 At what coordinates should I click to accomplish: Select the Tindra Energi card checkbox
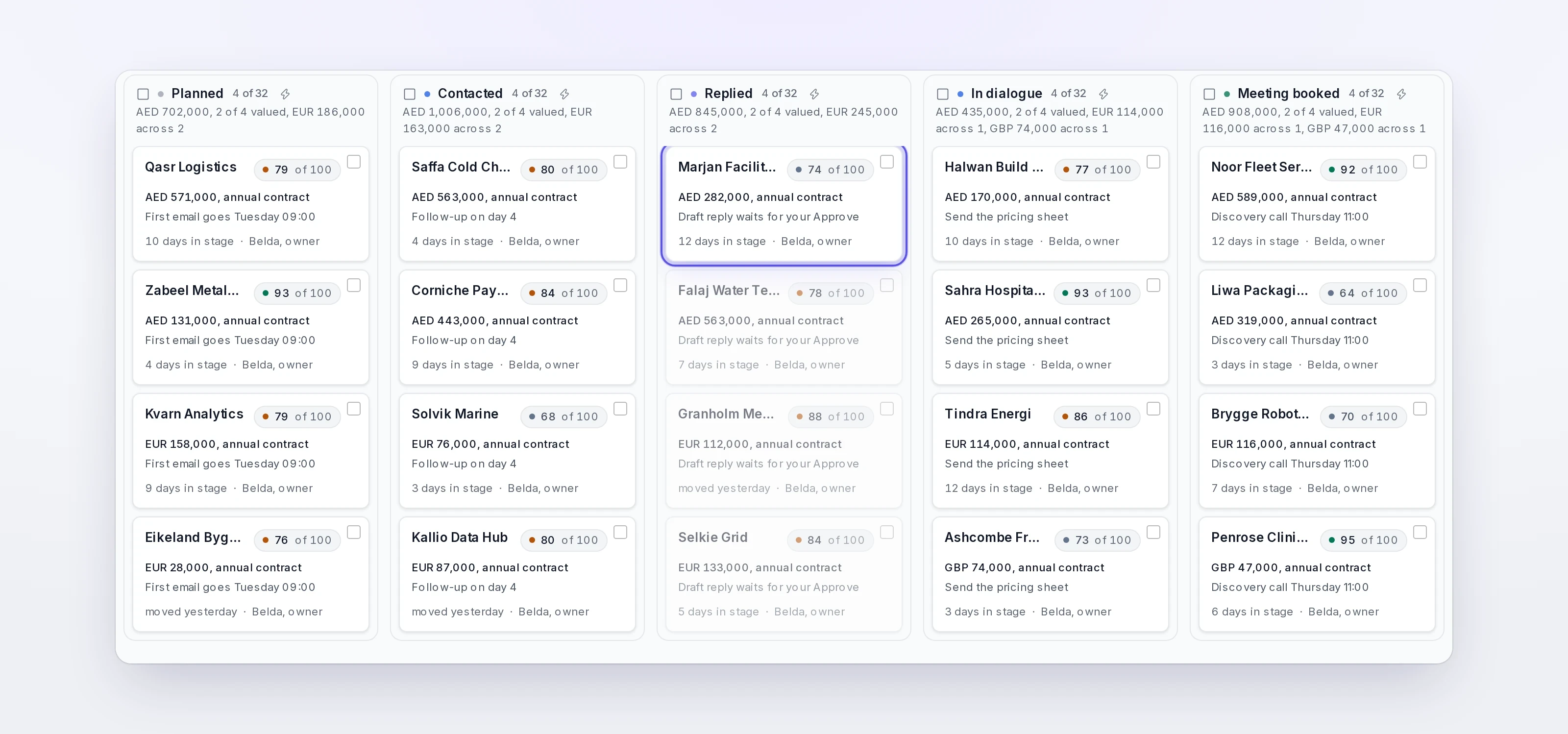coord(1153,409)
